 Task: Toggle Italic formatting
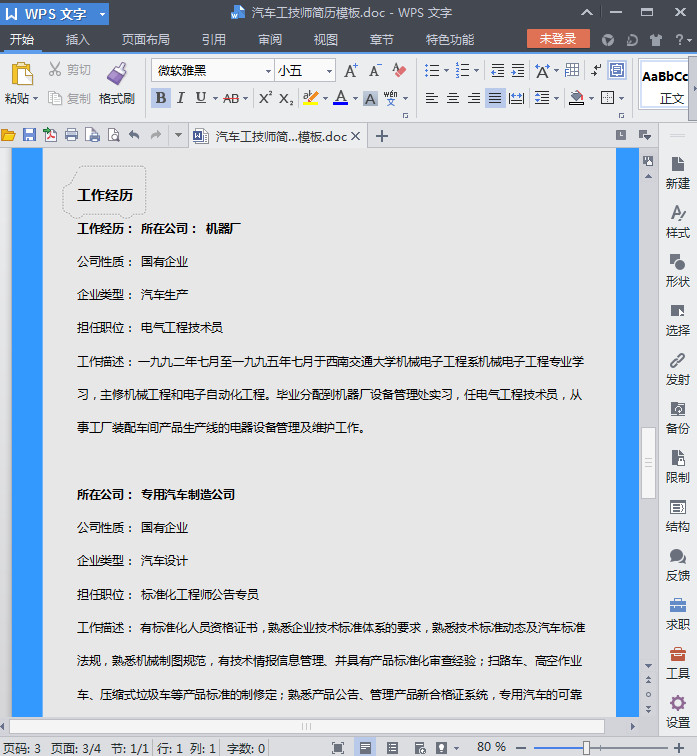click(181, 98)
